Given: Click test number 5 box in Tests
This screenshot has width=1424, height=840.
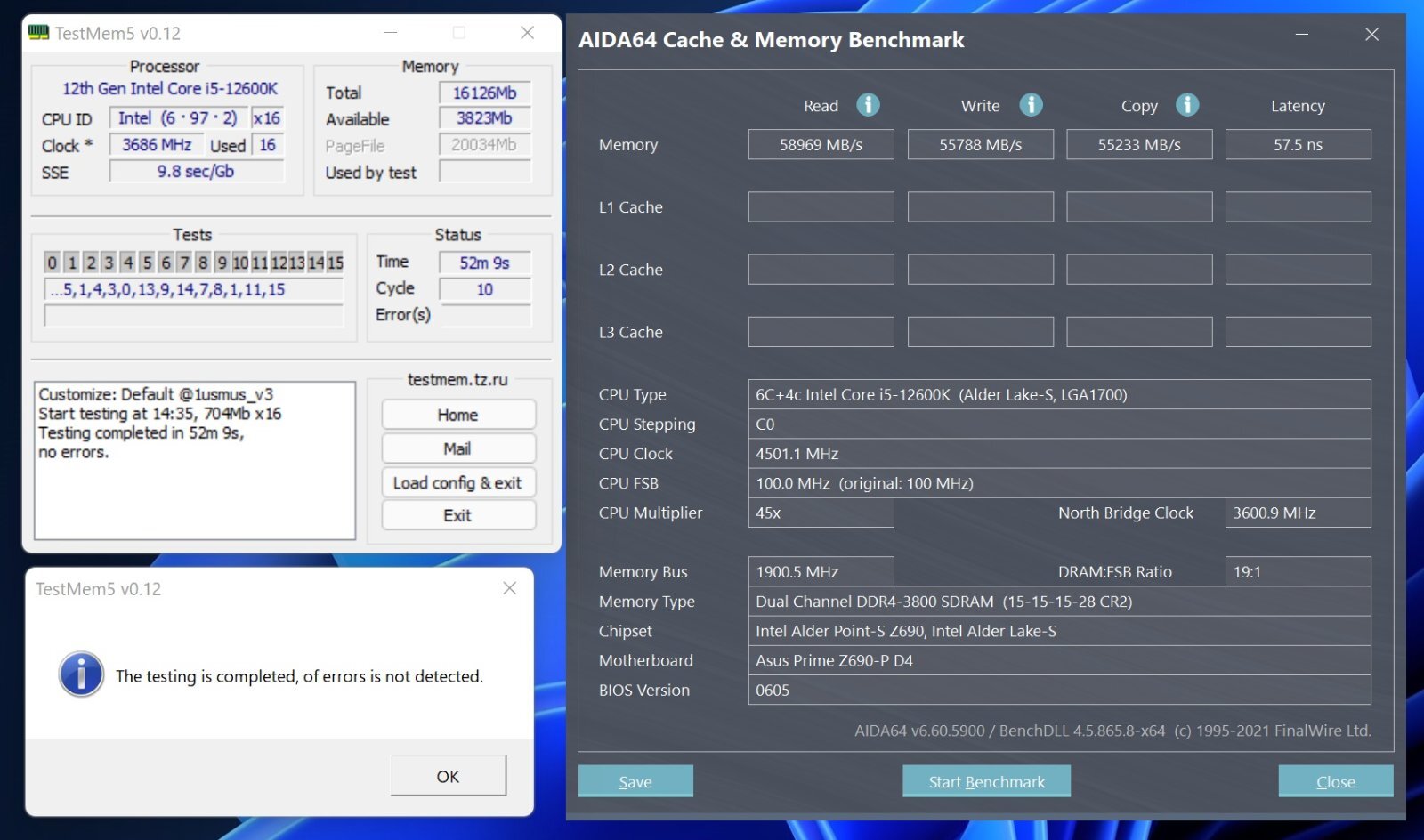Looking at the screenshot, I should pyautogui.click(x=147, y=262).
